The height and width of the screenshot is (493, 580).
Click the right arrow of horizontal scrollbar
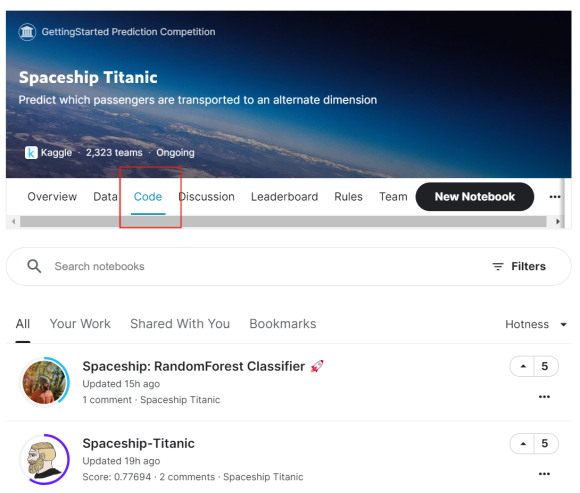558,222
